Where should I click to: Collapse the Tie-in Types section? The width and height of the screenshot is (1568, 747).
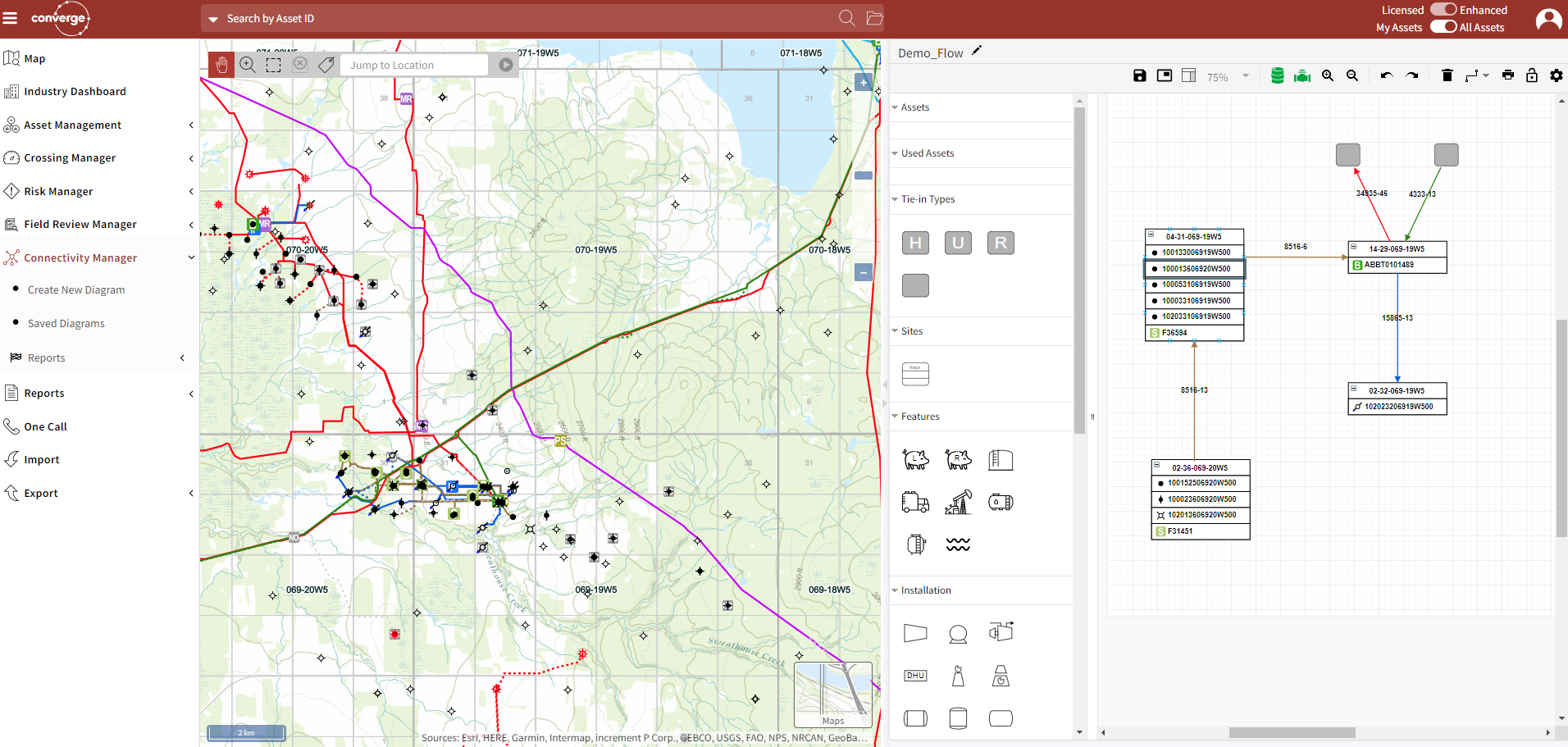tap(895, 199)
